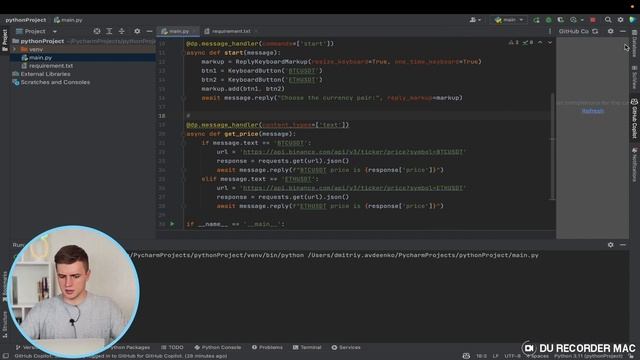Screen dimensions: 640x360
Task: Open the Database side tool tab
Action: coord(634,44)
